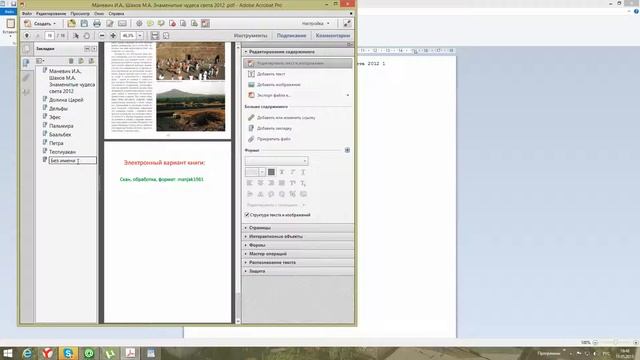Open Acrobat from the Windows taskbar

(x=131, y=353)
